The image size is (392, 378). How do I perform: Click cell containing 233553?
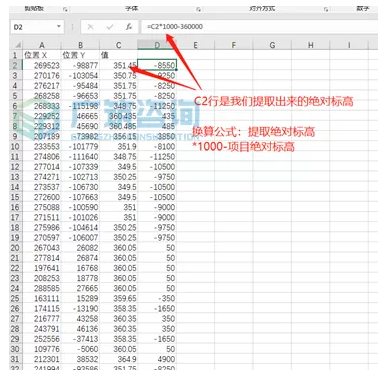point(42,146)
